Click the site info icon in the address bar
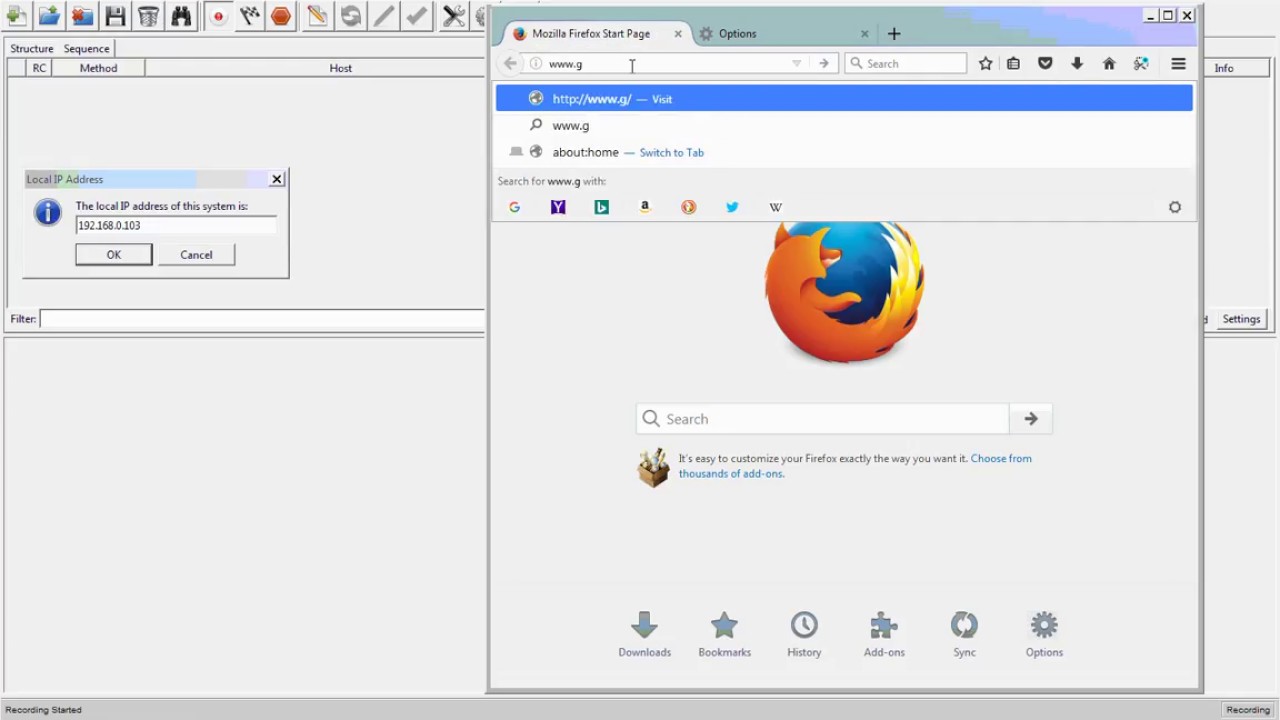 (x=536, y=63)
